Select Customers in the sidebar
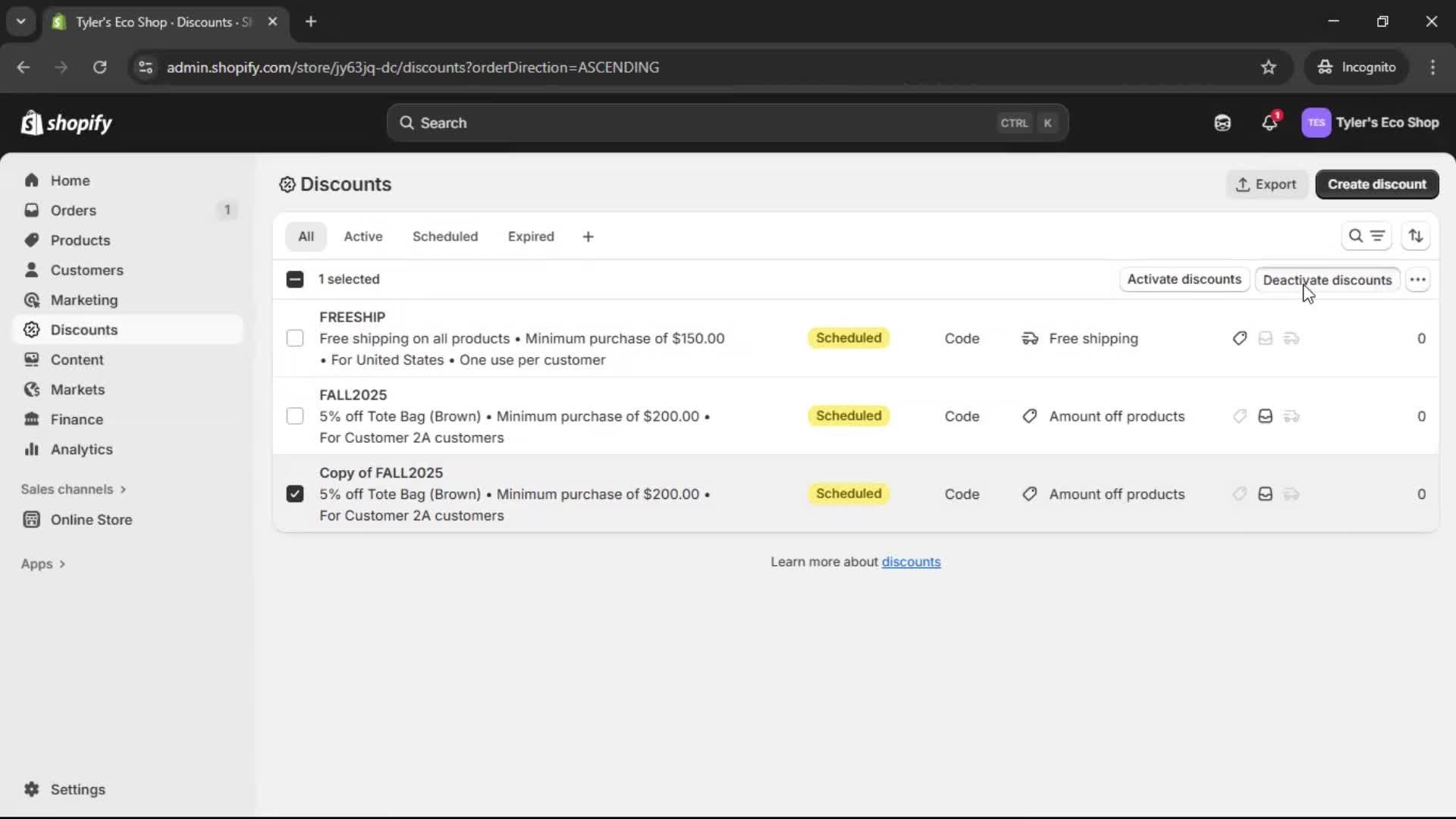The height and width of the screenshot is (819, 1456). [87, 270]
